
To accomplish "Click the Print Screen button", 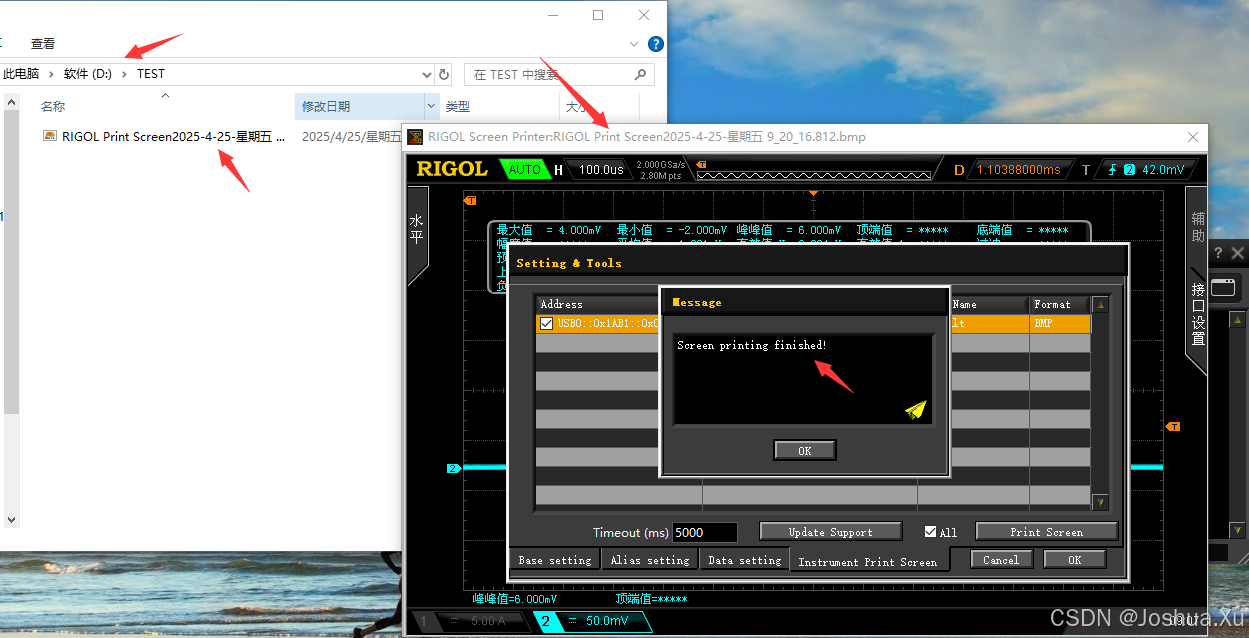I will tap(1046, 532).
